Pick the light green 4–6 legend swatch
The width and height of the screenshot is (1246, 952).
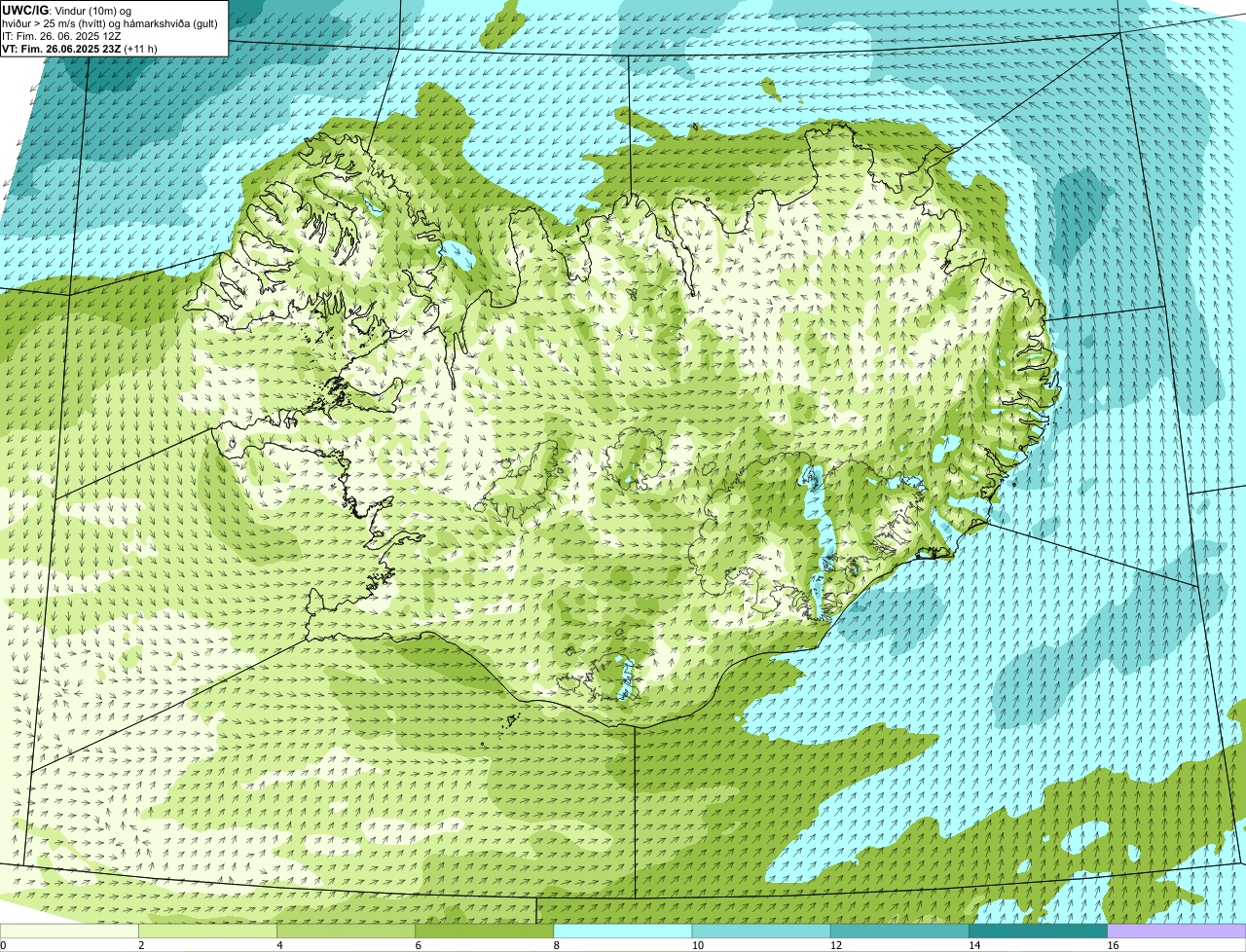[347, 931]
